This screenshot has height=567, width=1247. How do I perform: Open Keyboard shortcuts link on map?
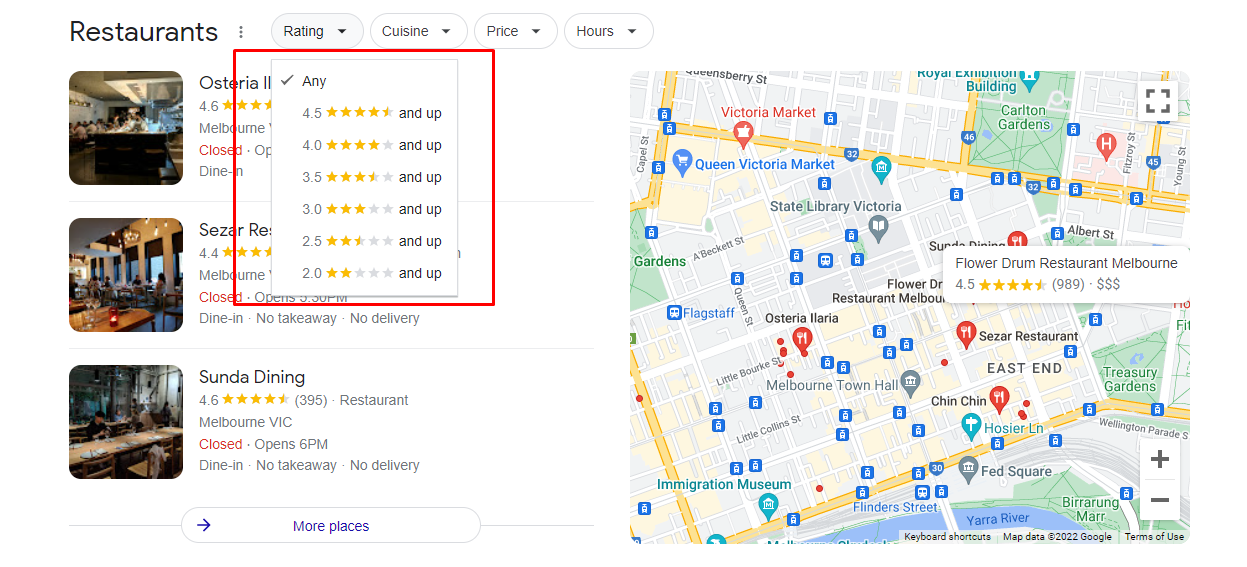(x=947, y=537)
